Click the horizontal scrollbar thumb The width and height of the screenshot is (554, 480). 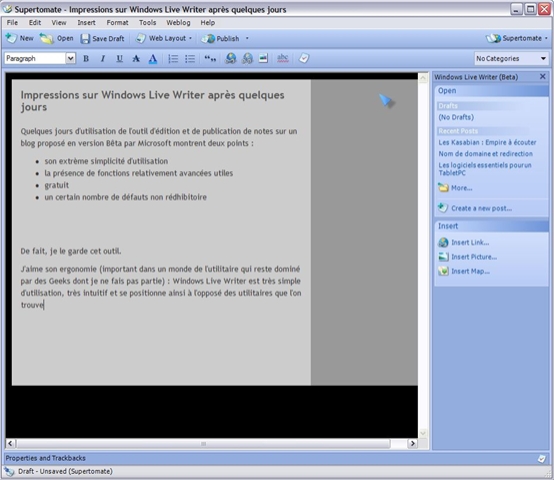pos(204,444)
